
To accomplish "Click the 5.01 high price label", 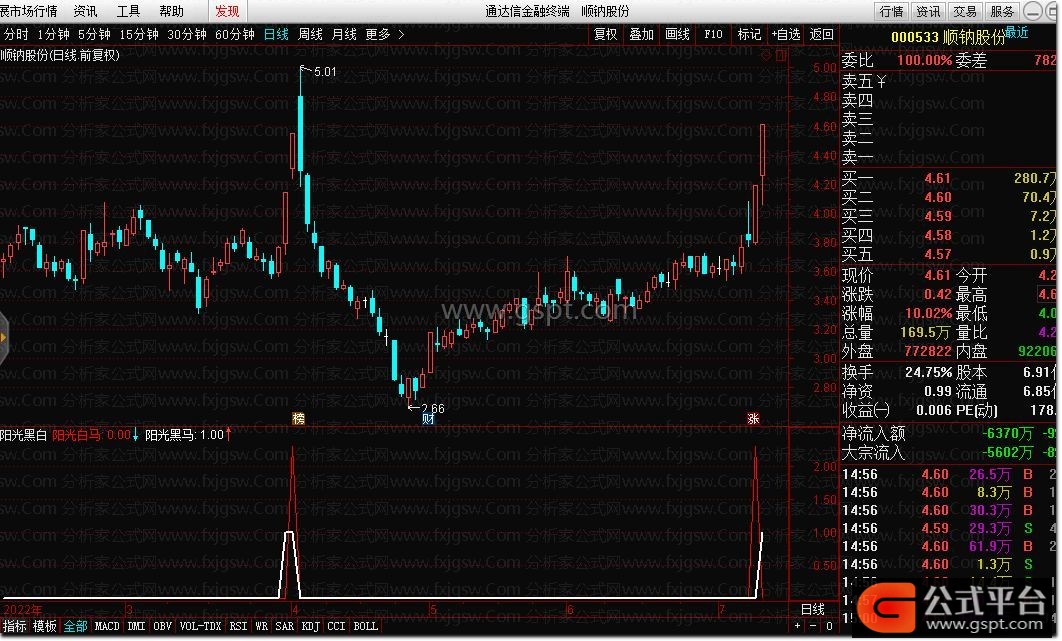I will [325, 72].
